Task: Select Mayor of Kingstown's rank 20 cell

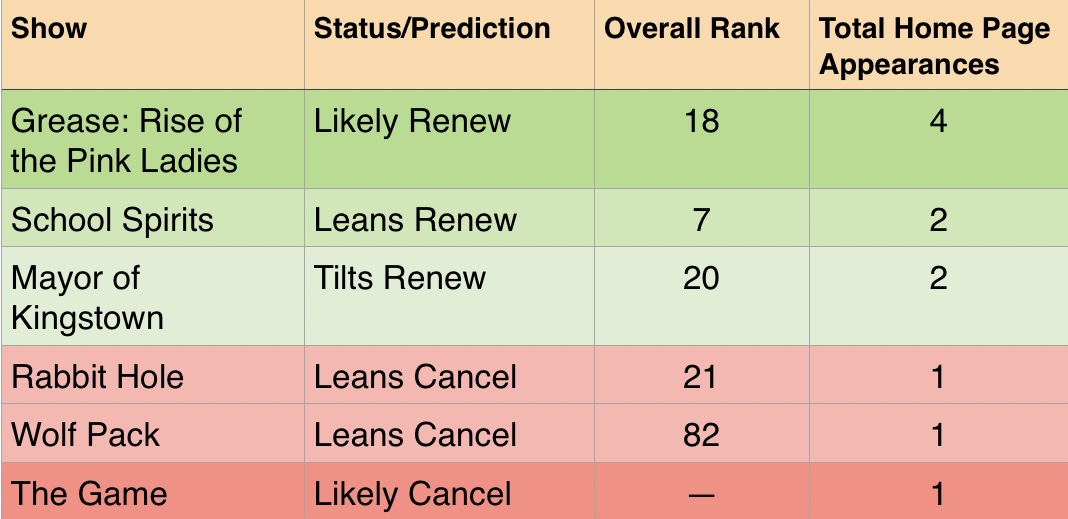Action: click(x=702, y=296)
